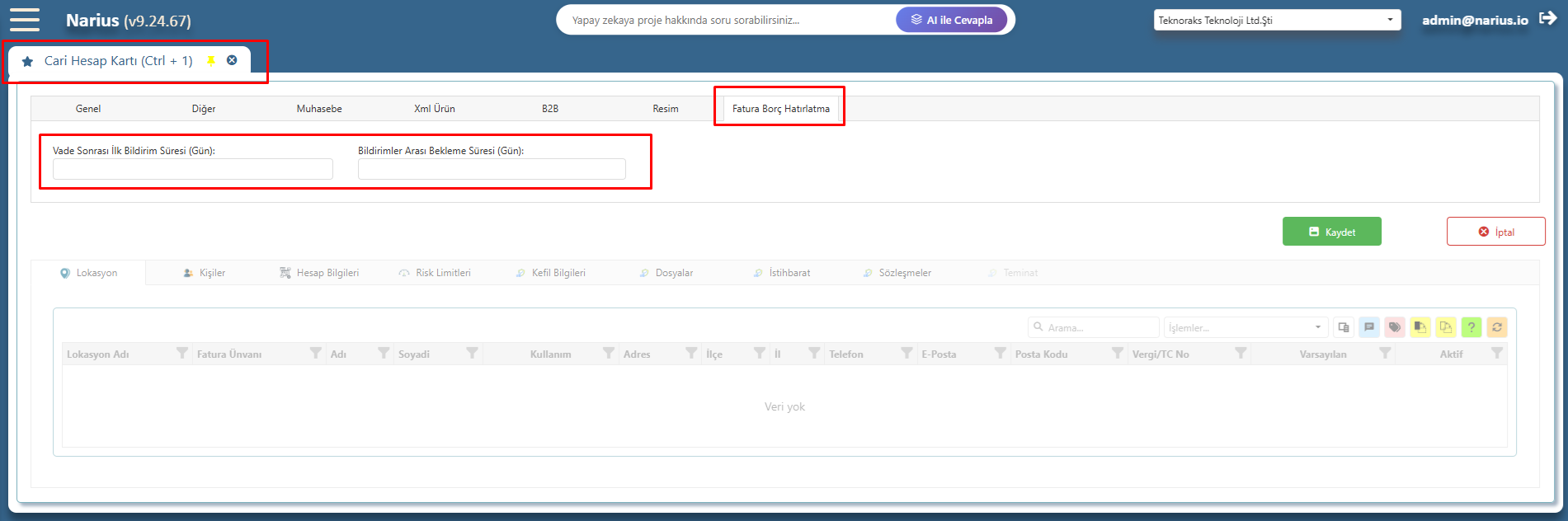Switch to the Genel tab
This screenshot has height=521, width=1568.
88,109
